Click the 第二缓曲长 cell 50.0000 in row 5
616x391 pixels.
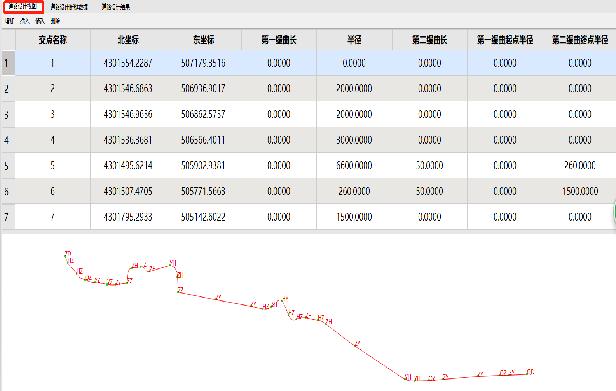coord(429,165)
